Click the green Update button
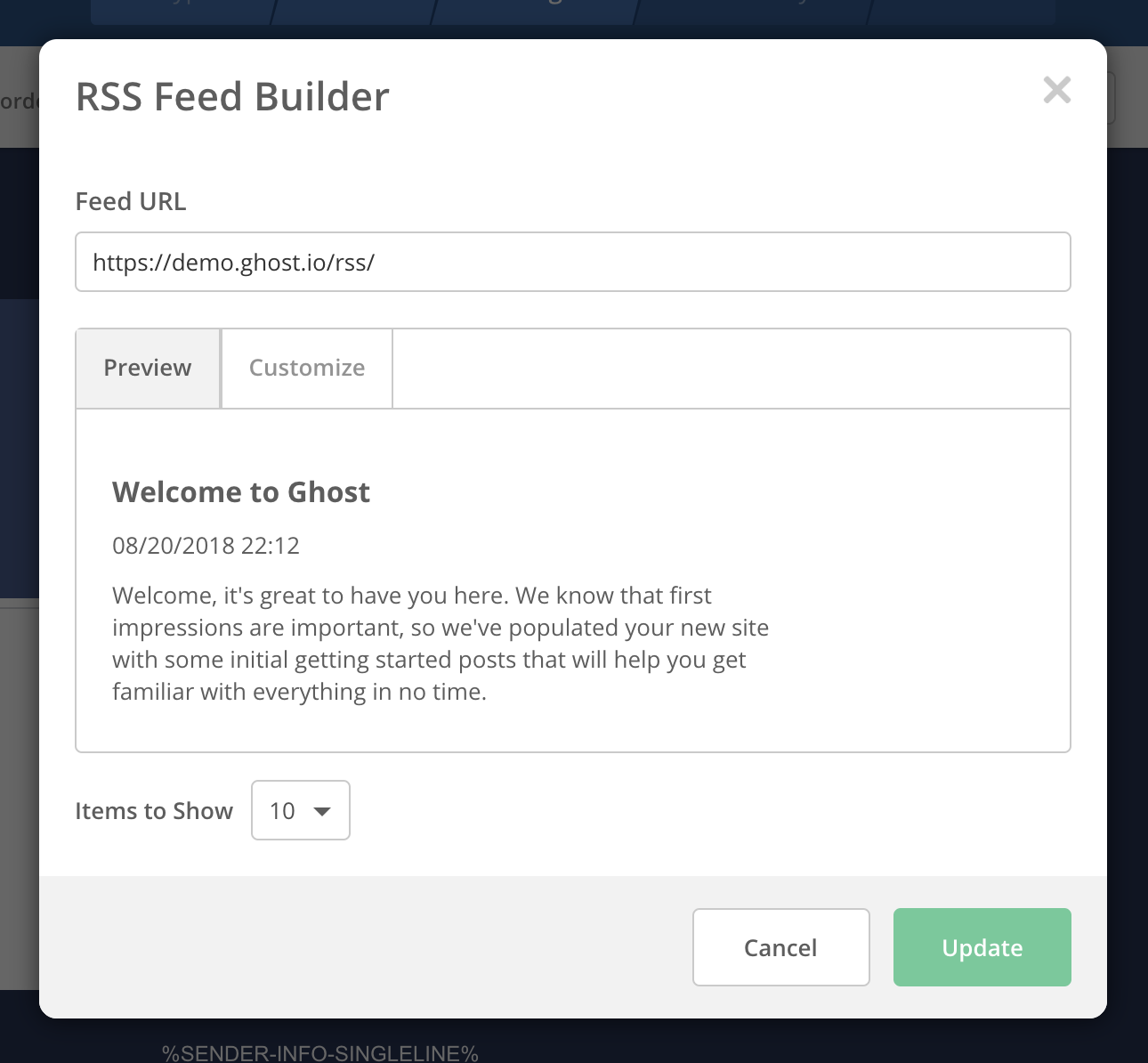This screenshot has width=1148, height=1063. tap(982, 947)
